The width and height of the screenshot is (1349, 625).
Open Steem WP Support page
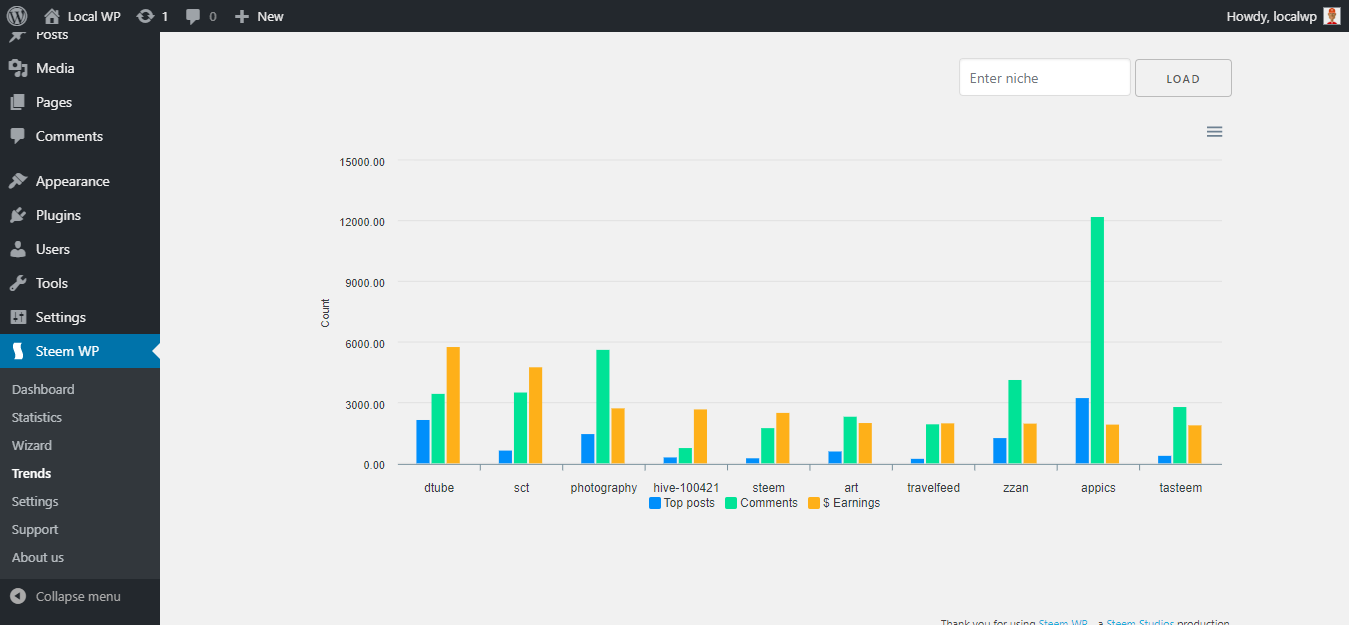click(x=35, y=529)
